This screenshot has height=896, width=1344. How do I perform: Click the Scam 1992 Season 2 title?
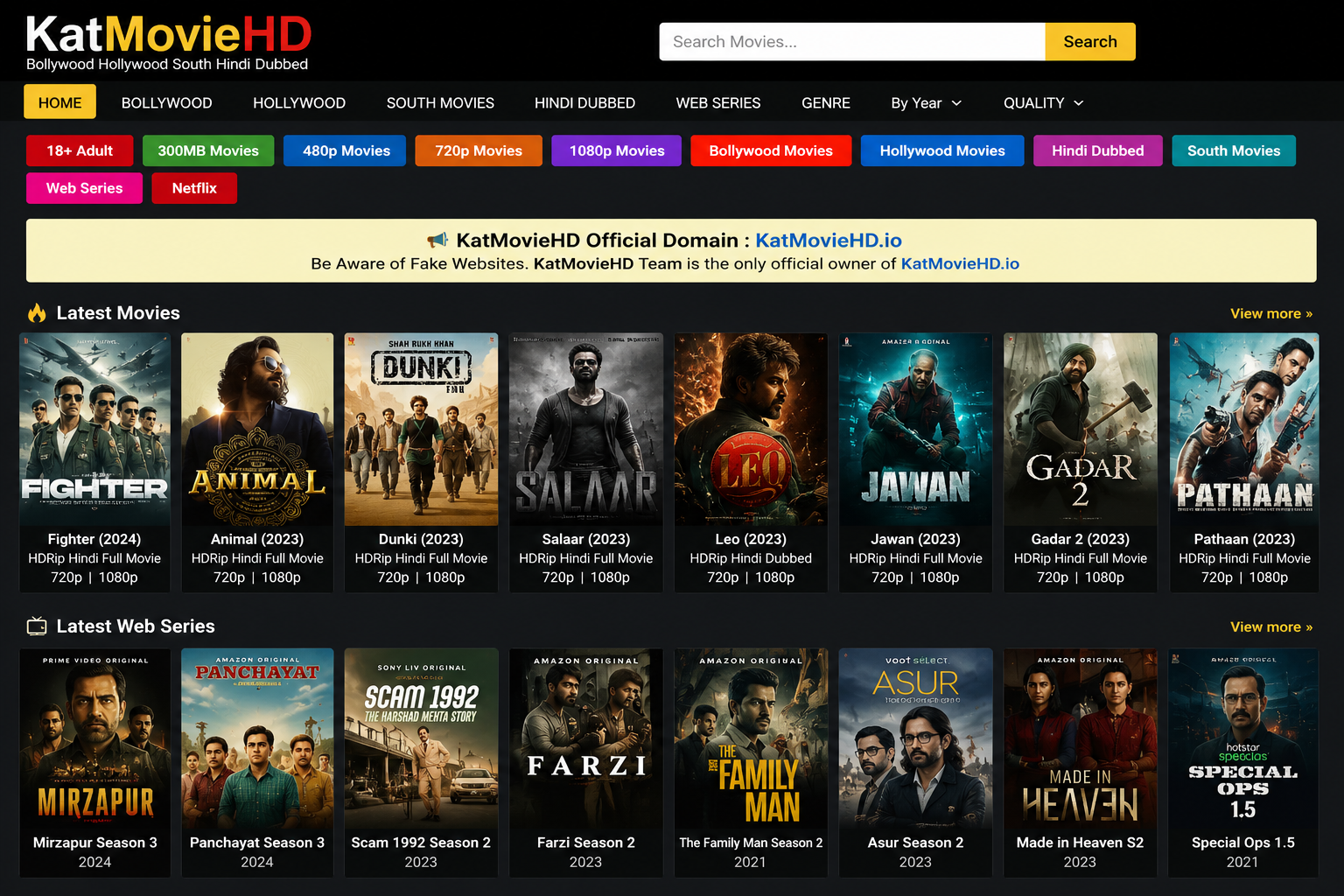421,843
